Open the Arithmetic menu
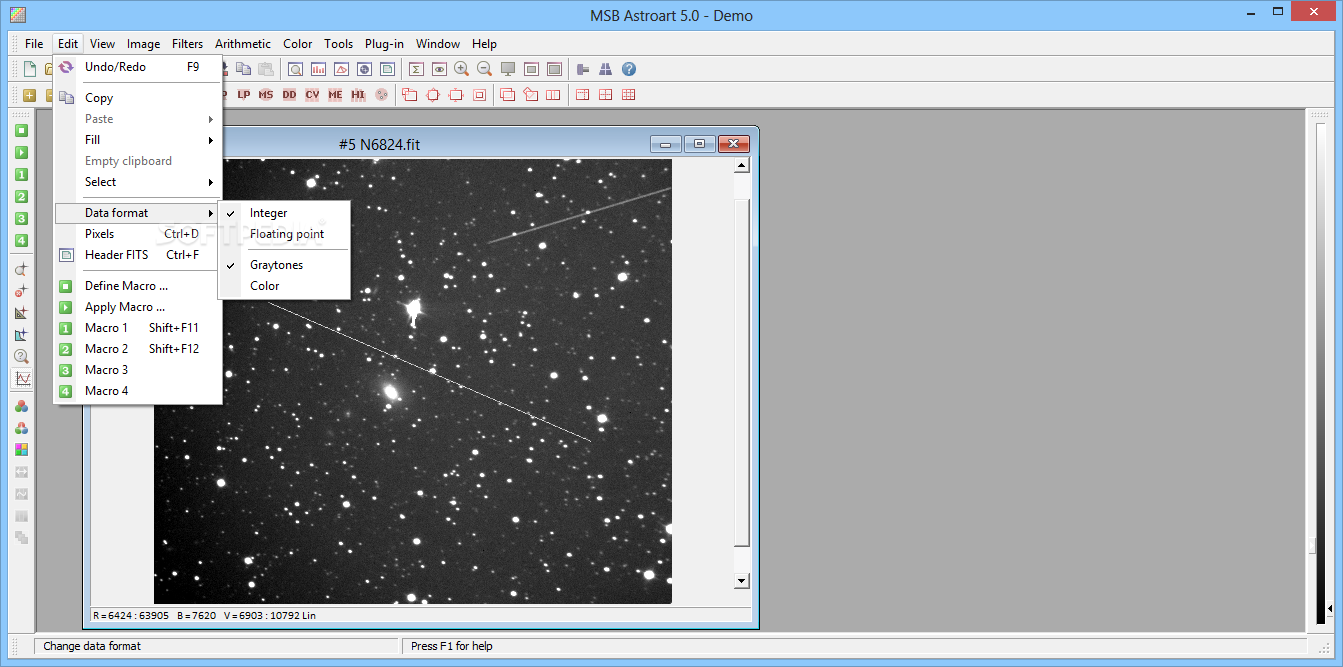Image resolution: width=1343 pixels, height=667 pixels. click(243, 44)
